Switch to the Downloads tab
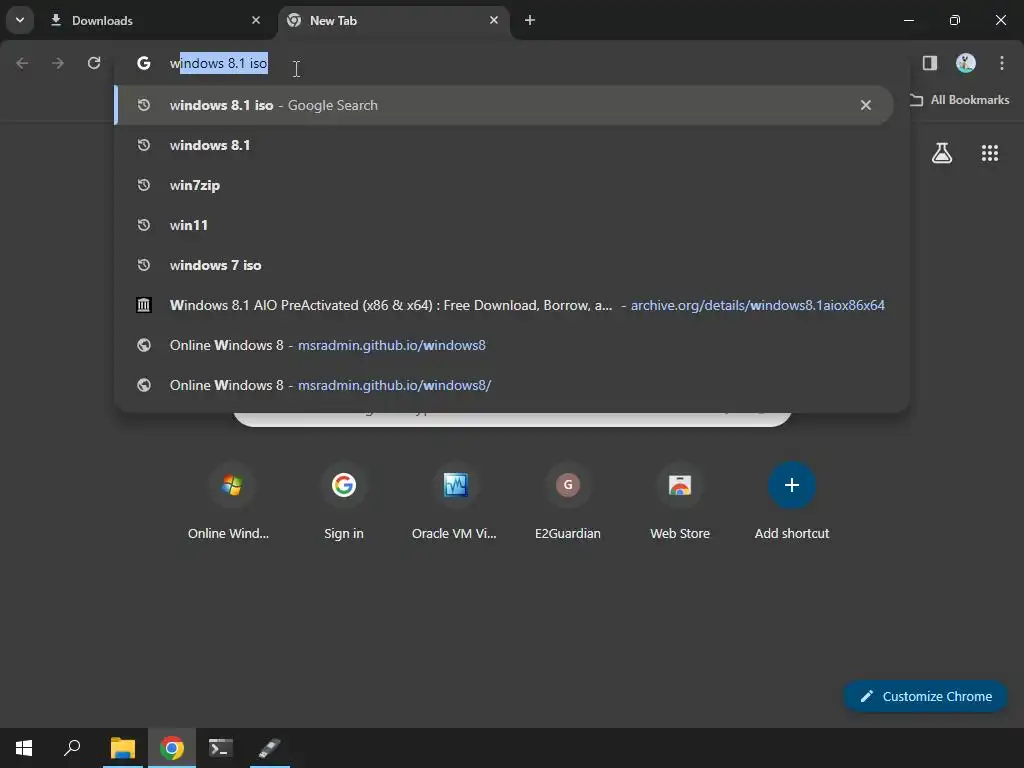The image size is (1024, 768). 157,20
